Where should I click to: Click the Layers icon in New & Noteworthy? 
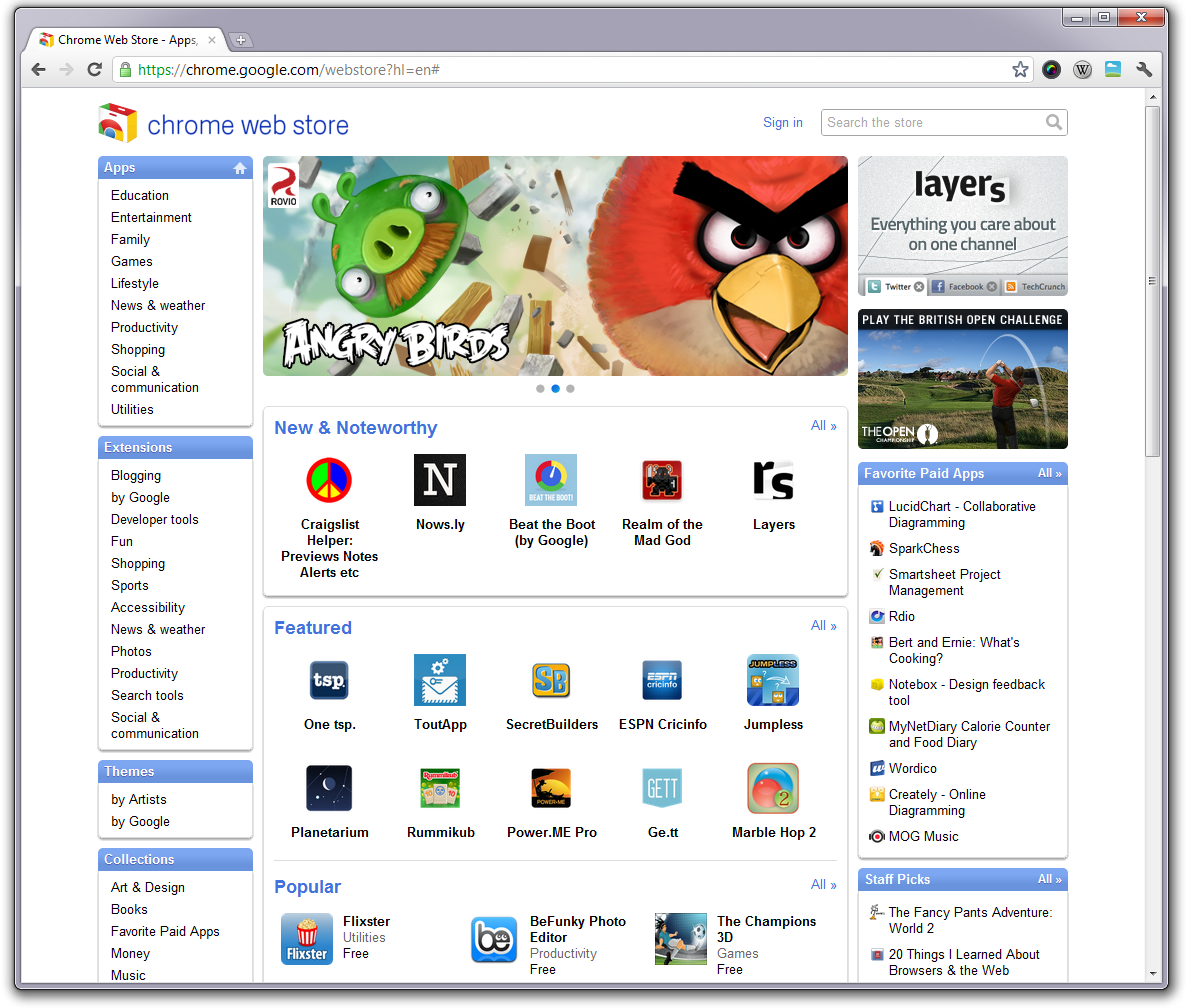773,480
